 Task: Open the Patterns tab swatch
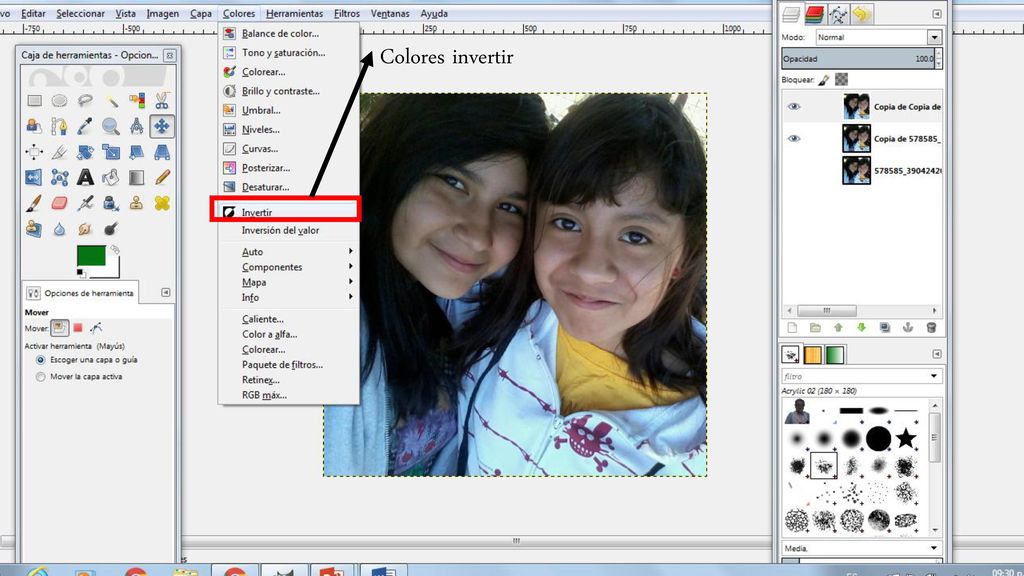[x=813, y=355]
